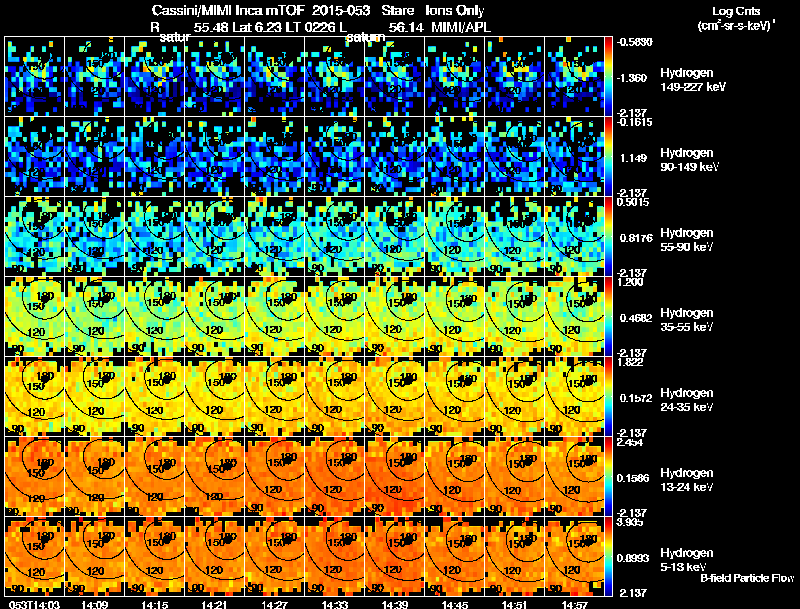This screenshot has height=609, width=800.
Task: Select color bar beside Hydrogen 55-90 keV row
Action: [x=608, y=237]
